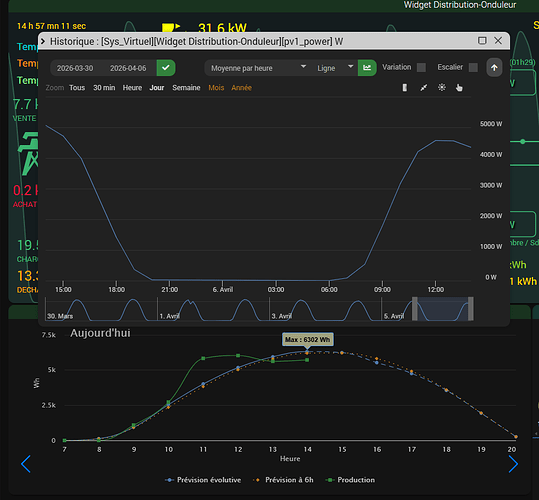Click the Widget Distribution-Onduleur header title
The height and width of the screenshot is (500, 539).
click(x=460, y=5)
